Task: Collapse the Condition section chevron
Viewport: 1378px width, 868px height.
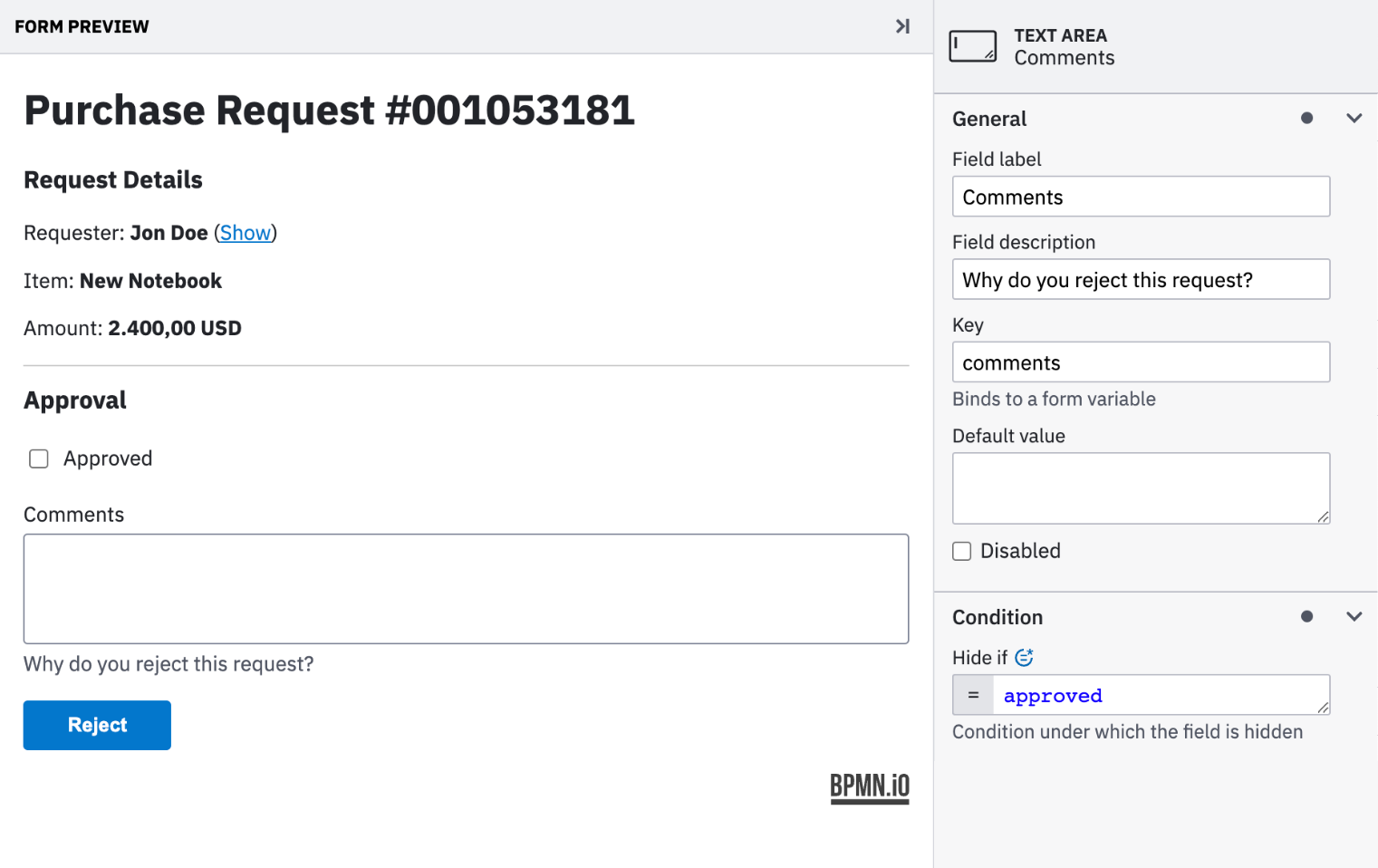Action: [x=1354, y=616]
